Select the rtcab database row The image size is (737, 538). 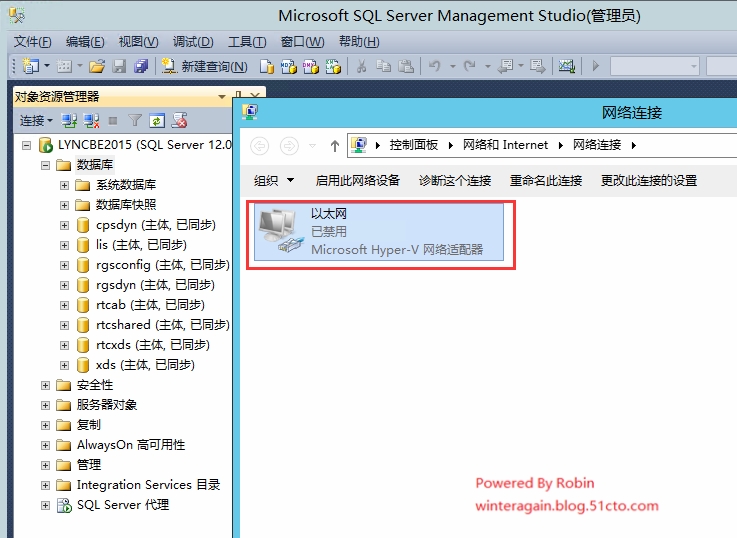tap(150, 305)
